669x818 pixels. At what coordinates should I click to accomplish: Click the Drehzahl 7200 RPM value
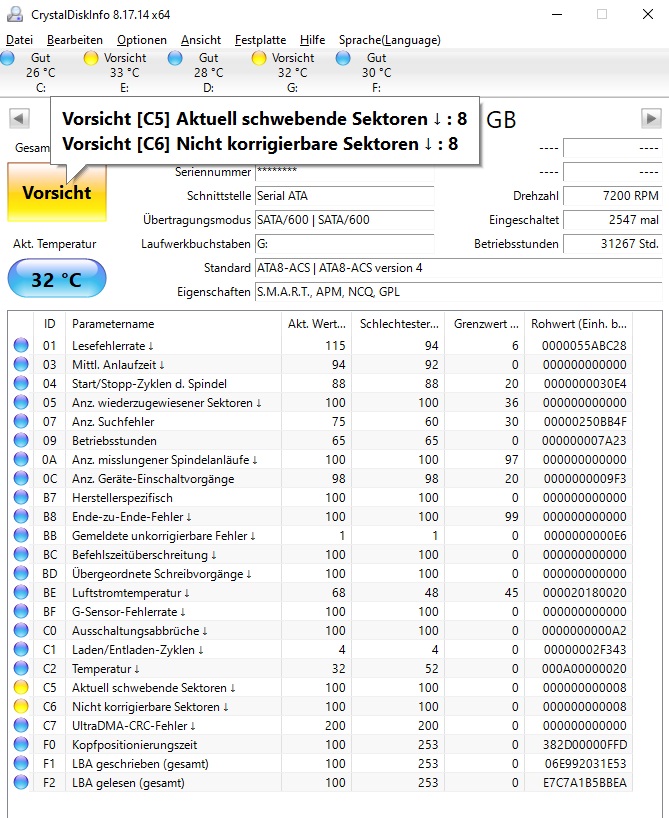[613, 196]
